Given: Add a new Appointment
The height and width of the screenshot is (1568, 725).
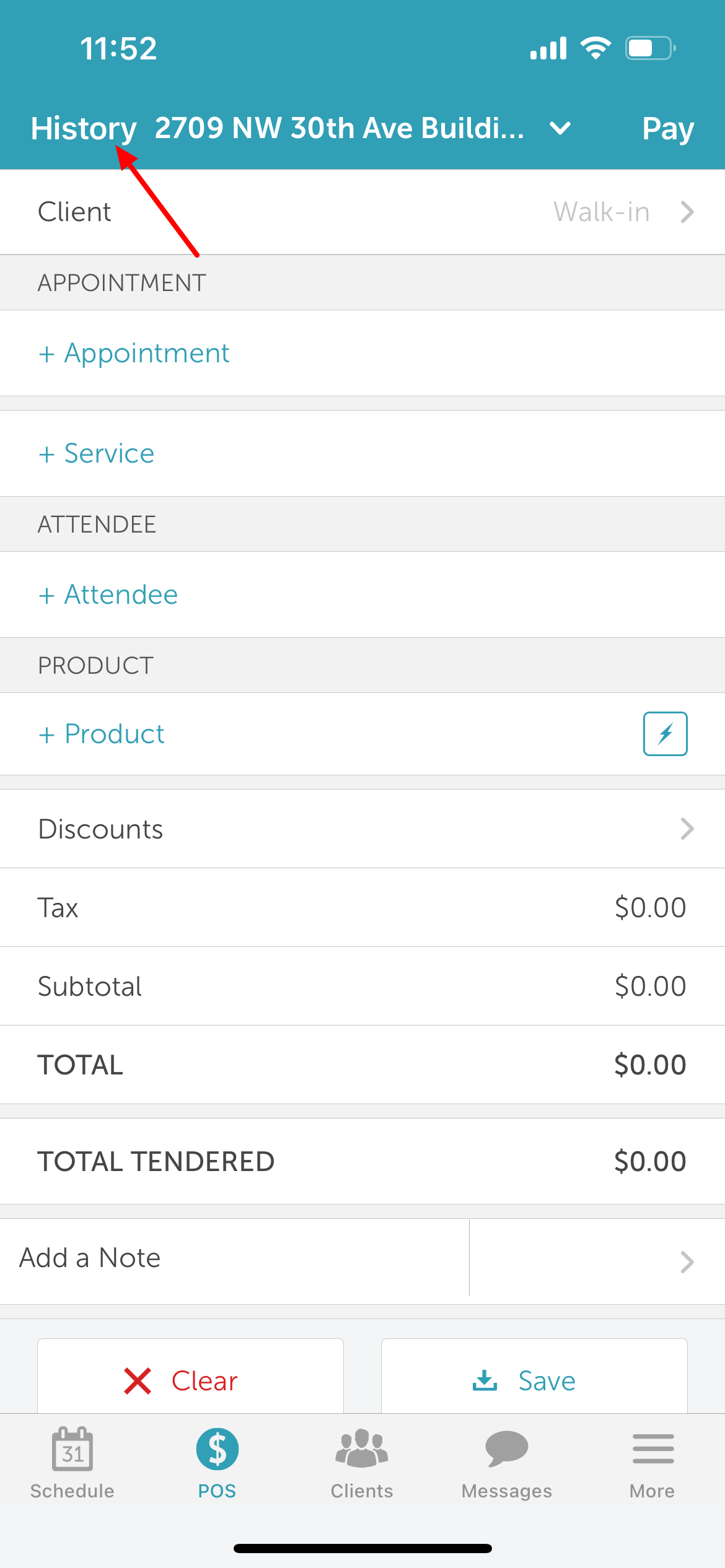Looking at the screenshot, I should [134, 353].
